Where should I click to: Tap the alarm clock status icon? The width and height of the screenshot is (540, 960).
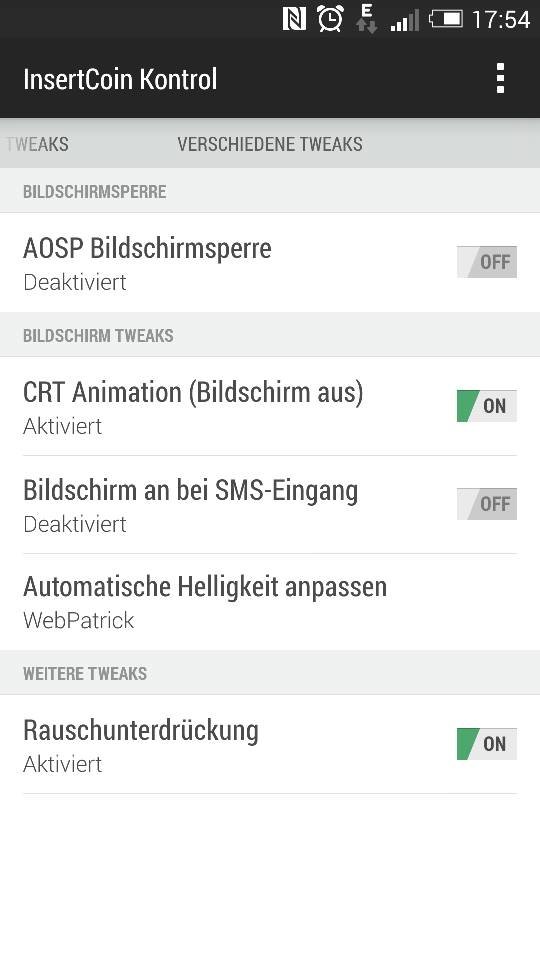tap(330, 20)
